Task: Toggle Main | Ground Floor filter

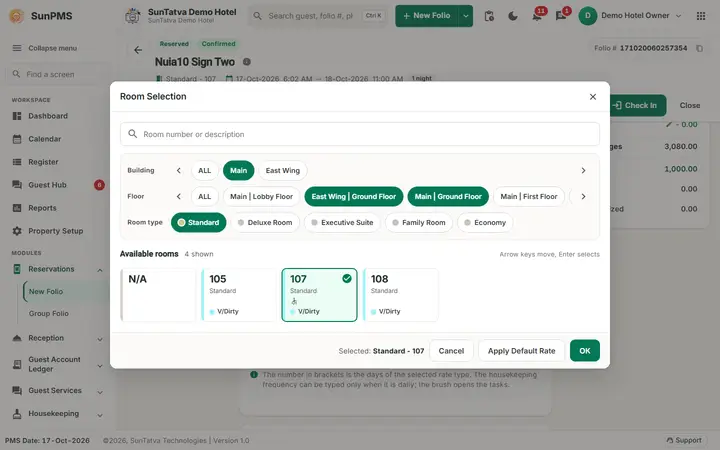Action: pyautogui.click(x=448, y=197)
